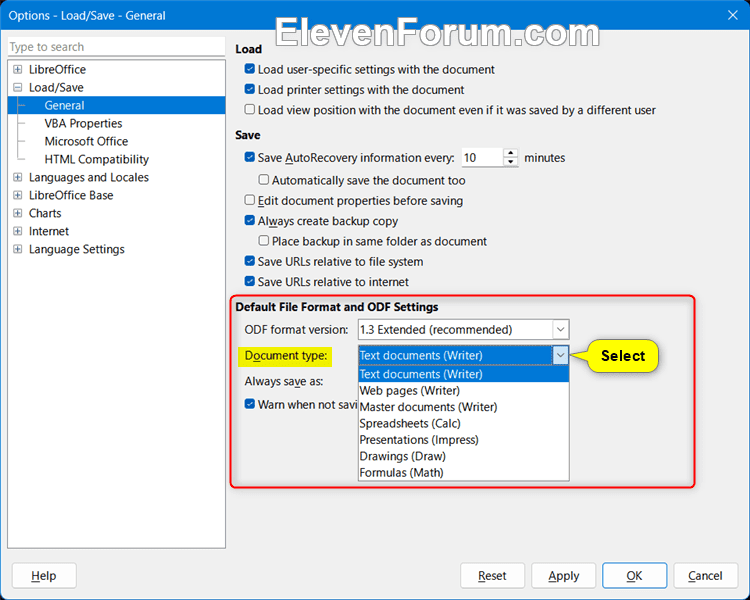750x600 pixels.
Task: Toggle Save AutoRecovery information checkbox
Action: [250, 157]
